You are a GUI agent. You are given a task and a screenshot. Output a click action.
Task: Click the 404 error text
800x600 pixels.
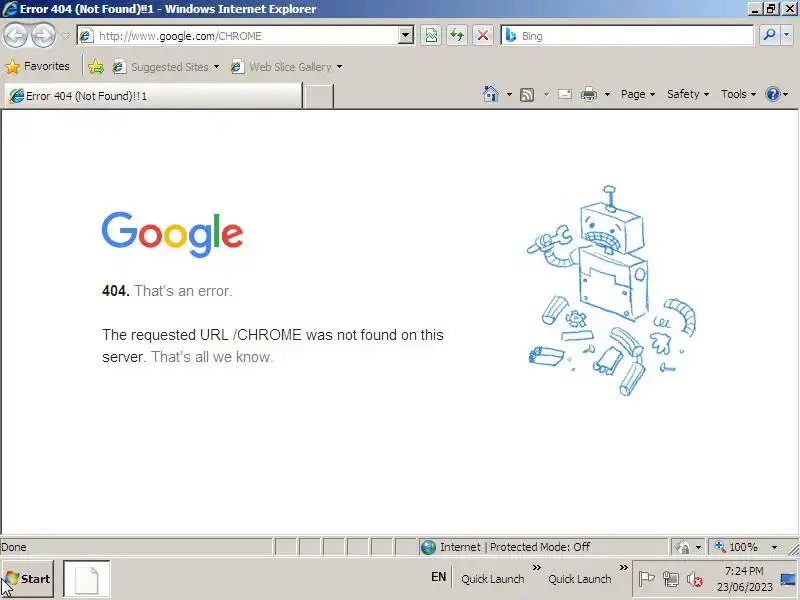[167, 291]
